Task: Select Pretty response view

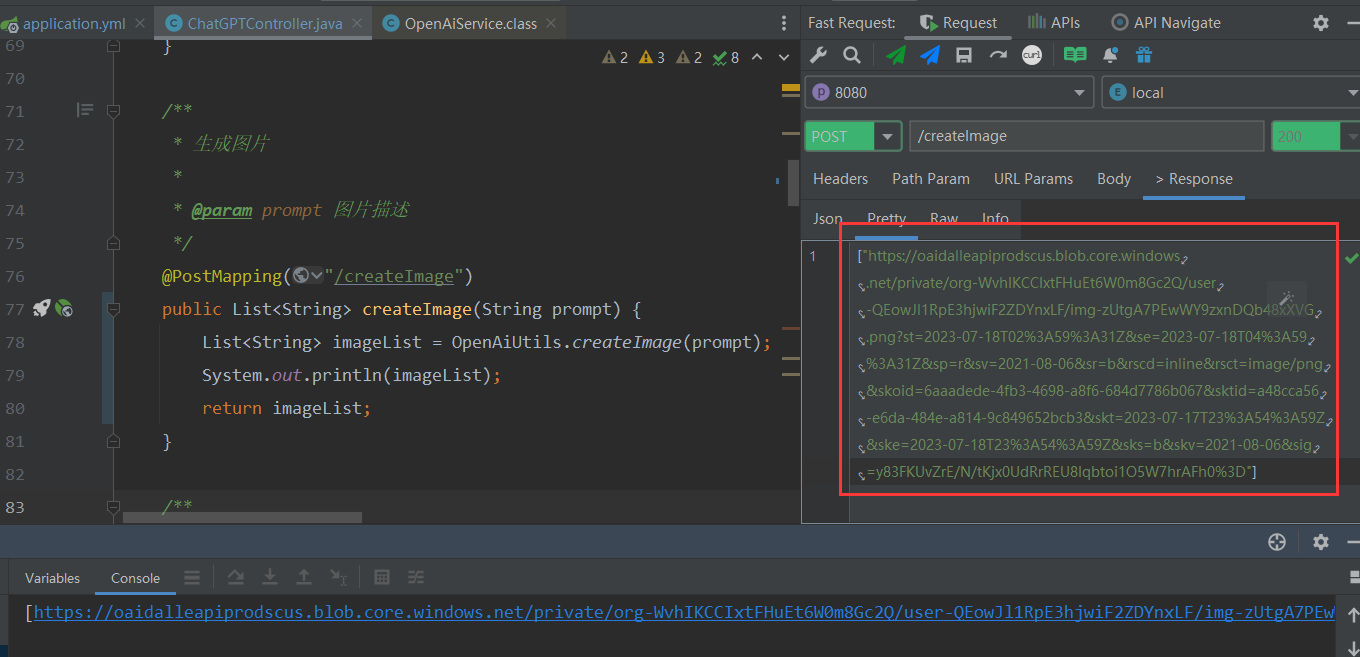Action: 886,218
